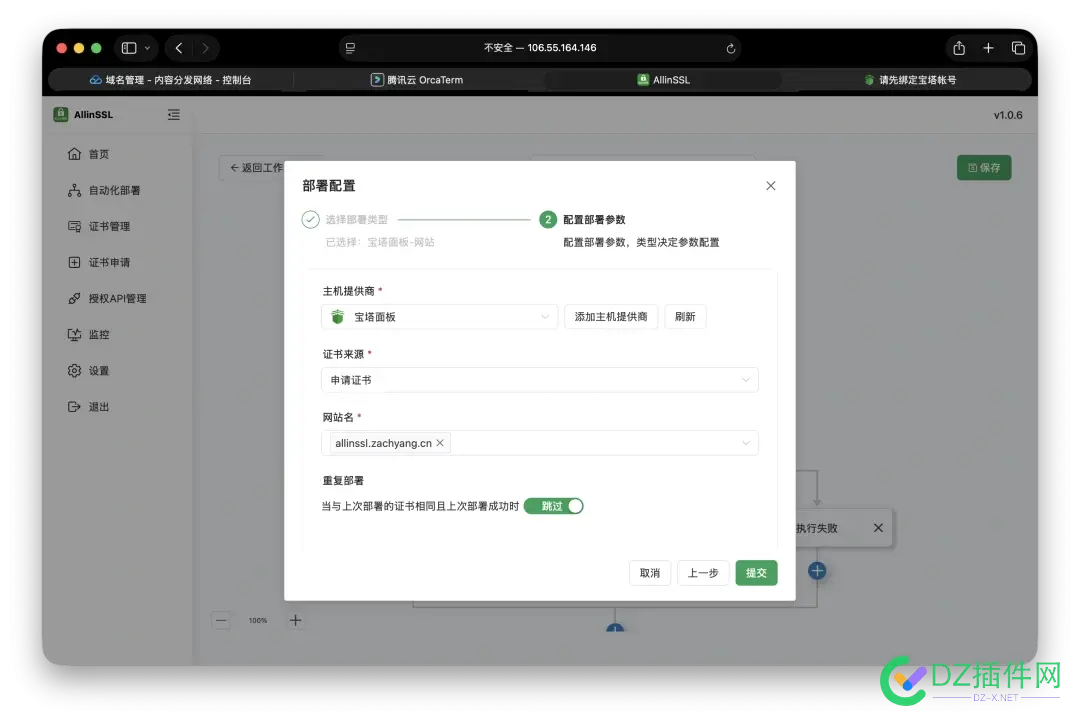
Task: Open 授权API管理 in the sidebar
Action: 117,298
